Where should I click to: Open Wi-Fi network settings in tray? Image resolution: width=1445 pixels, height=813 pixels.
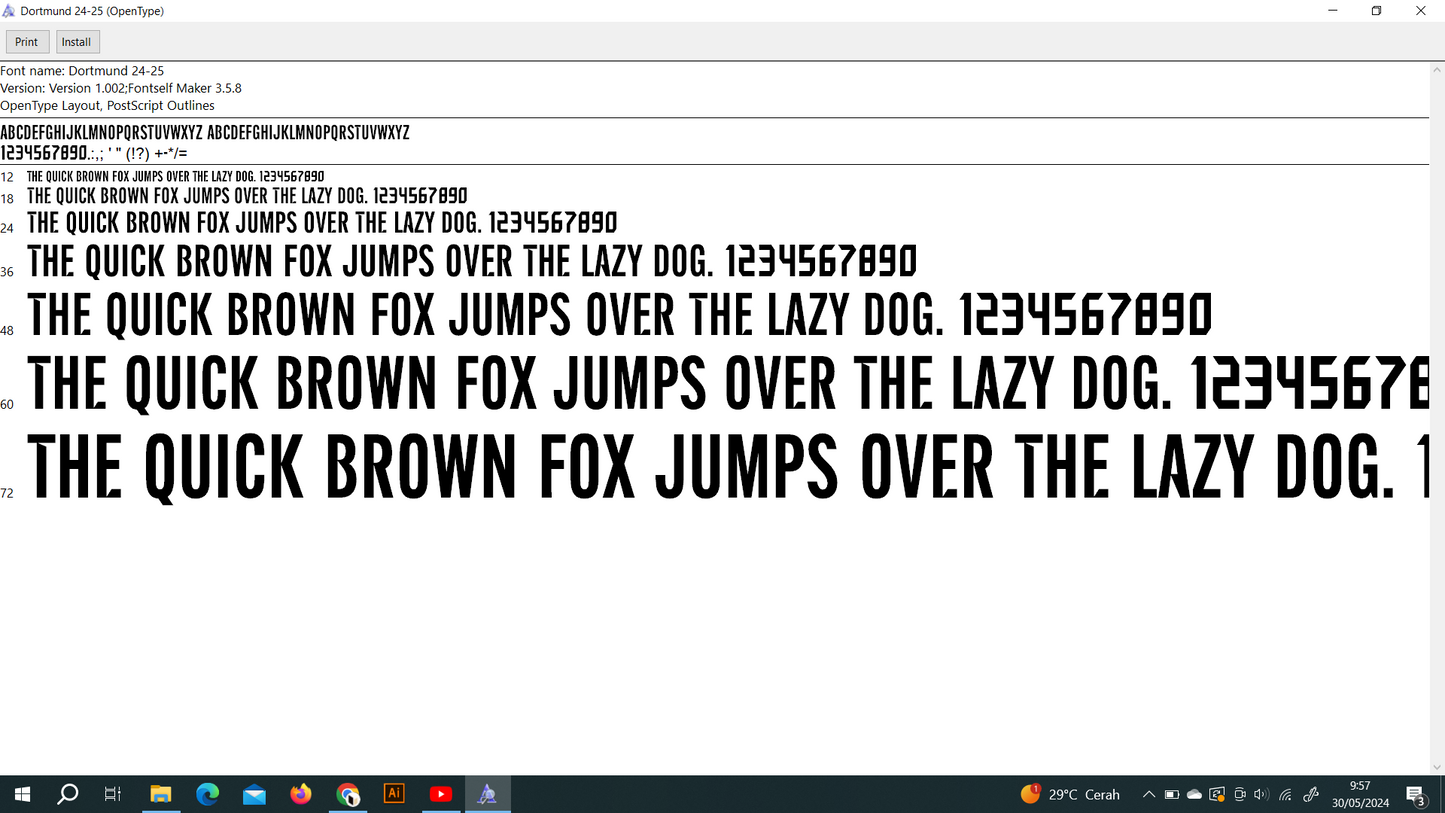(x=1286, y=795)
